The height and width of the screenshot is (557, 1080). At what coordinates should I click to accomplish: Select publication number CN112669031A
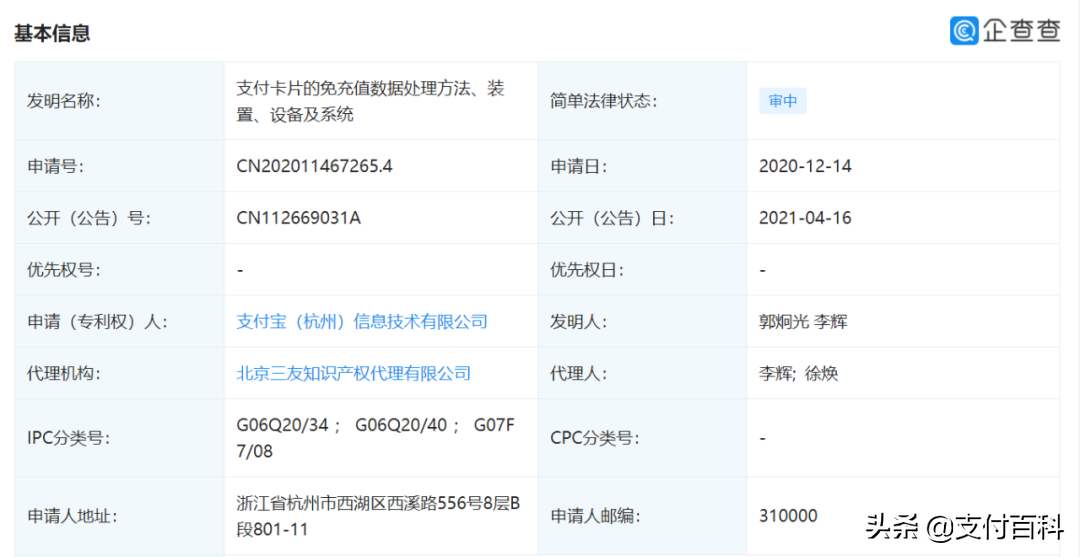(x=298, y=218)
